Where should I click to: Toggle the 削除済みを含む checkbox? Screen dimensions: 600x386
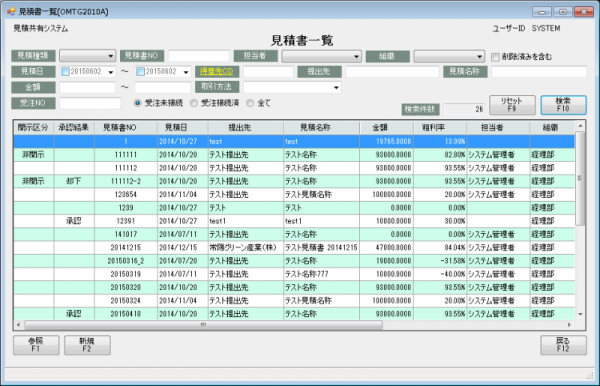pyautogui.click(x=495, y=57)
